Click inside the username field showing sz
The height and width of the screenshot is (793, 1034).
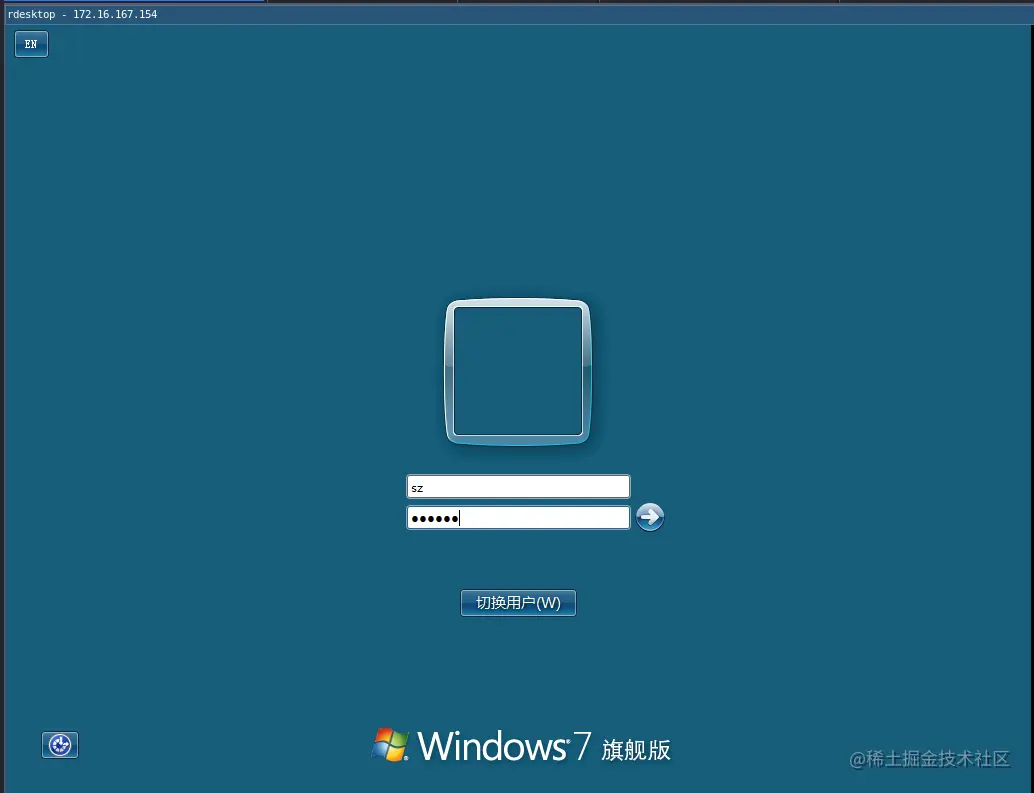(518, 486)
